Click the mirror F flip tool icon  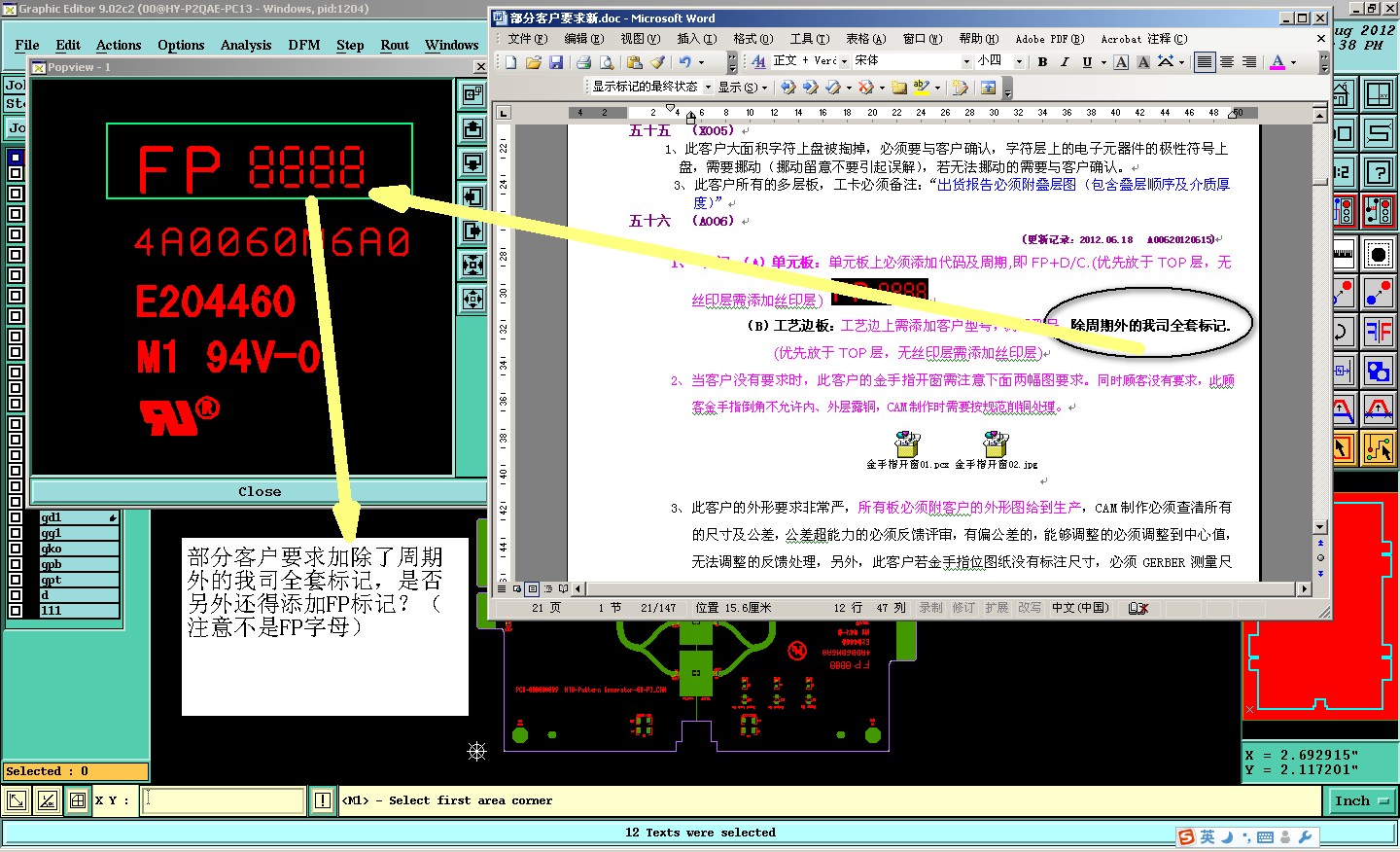[1379, 331]
